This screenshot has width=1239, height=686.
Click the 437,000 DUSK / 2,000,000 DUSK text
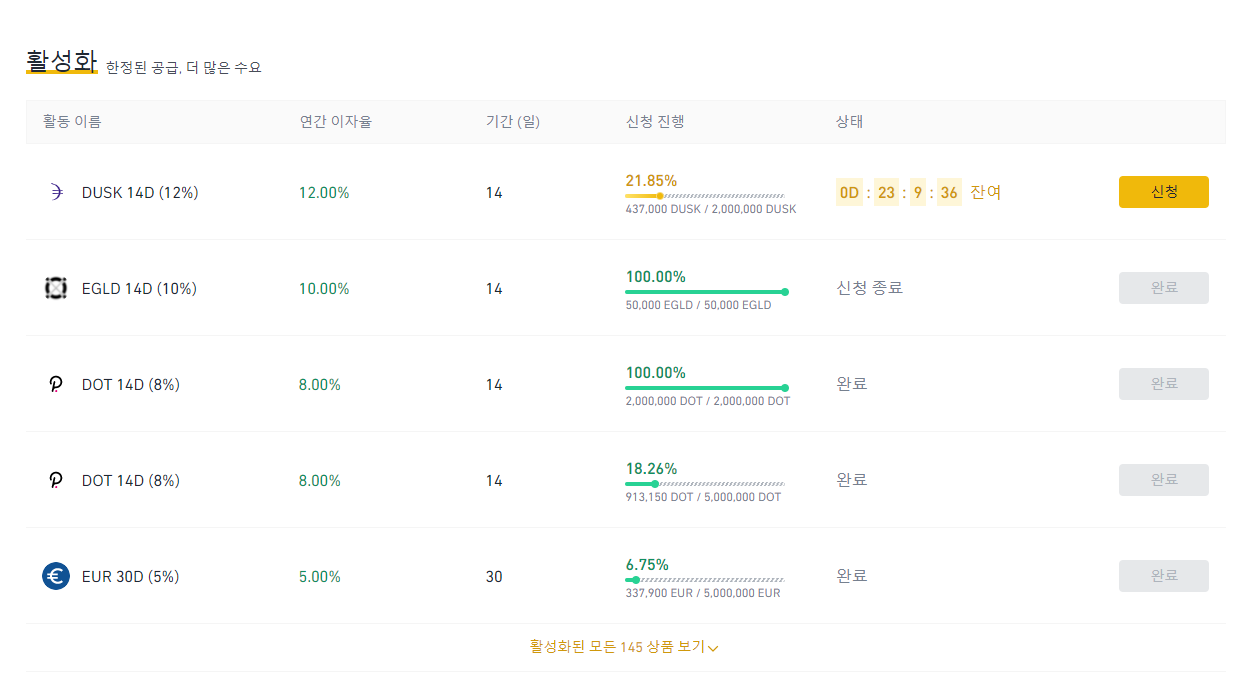coord(711,209)
